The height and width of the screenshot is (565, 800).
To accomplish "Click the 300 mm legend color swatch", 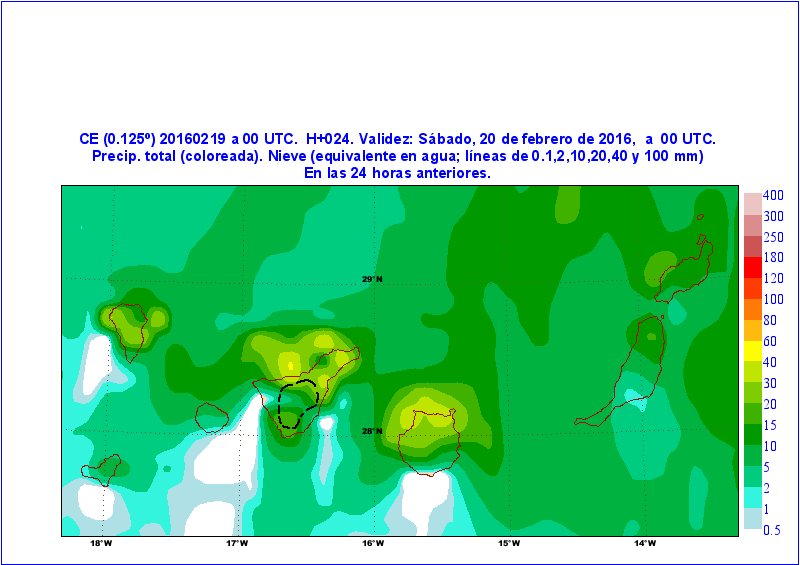I will tap(753, 225).
